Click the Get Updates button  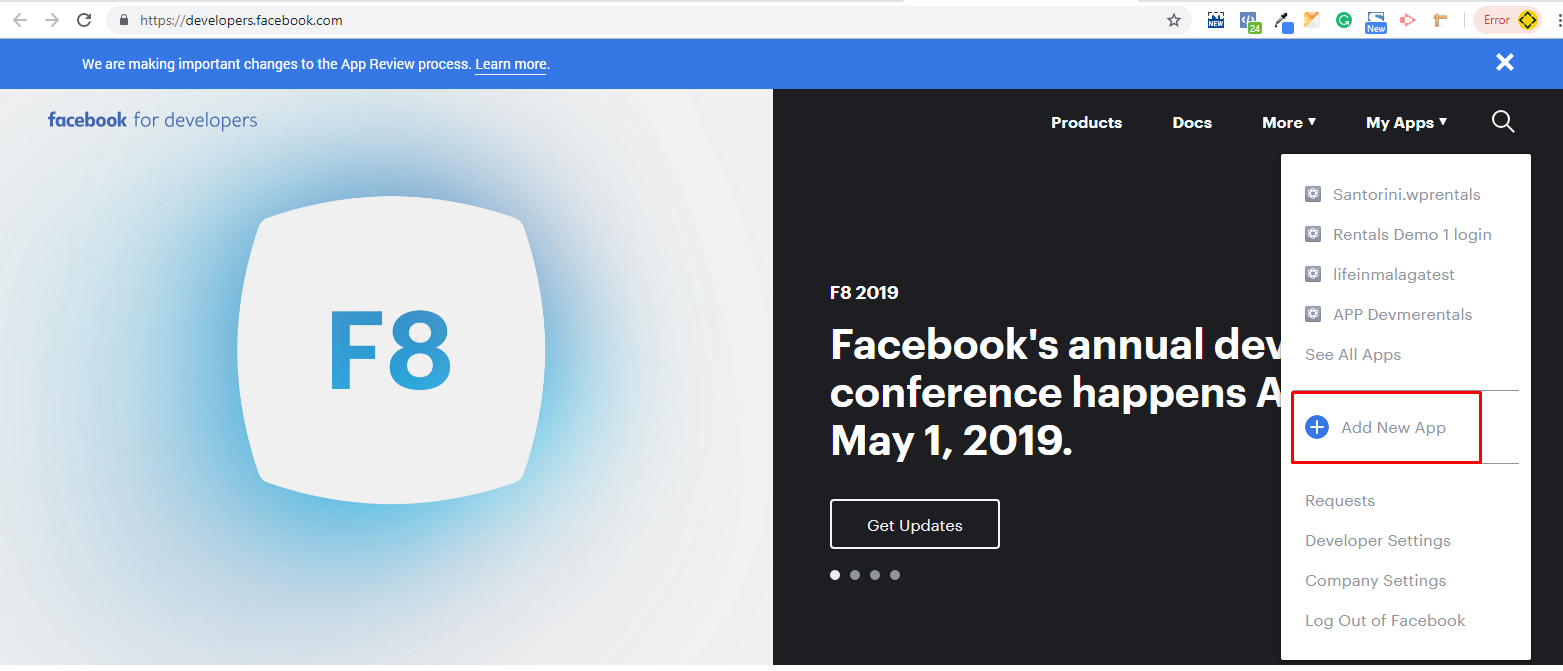point(914,524)
